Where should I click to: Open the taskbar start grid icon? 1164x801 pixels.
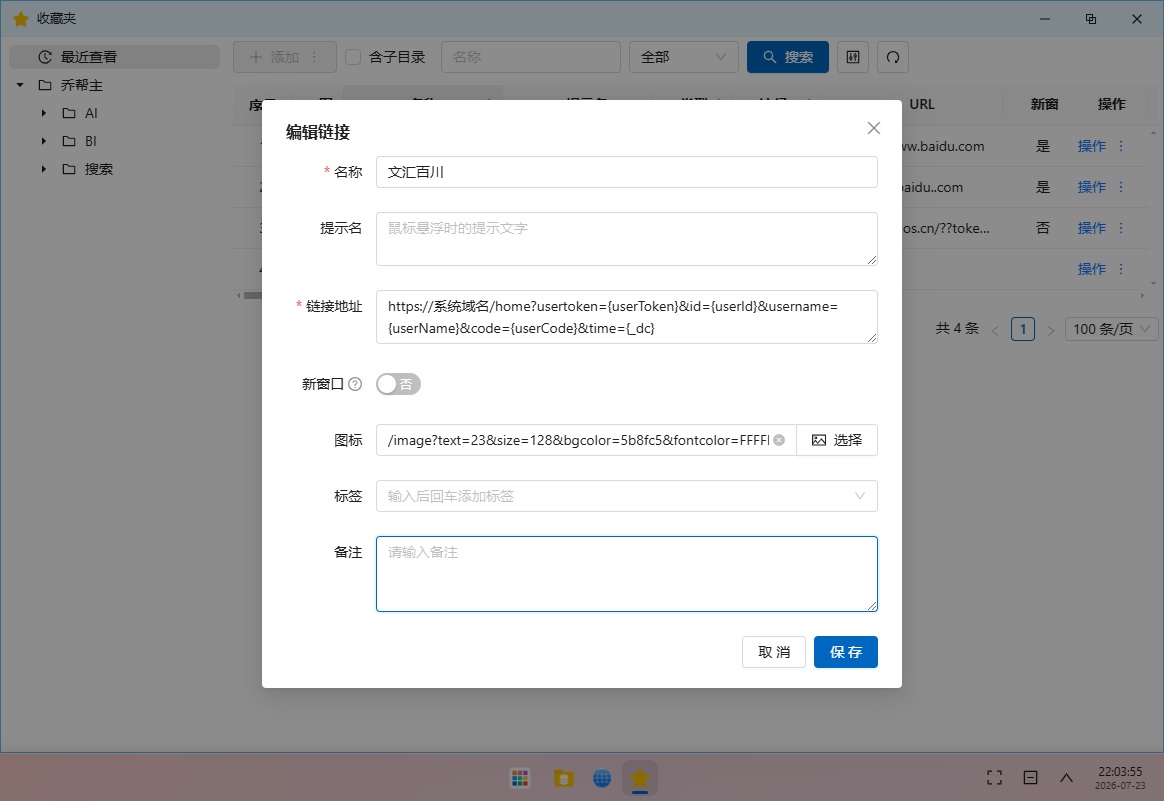click(x=520, y=778)
